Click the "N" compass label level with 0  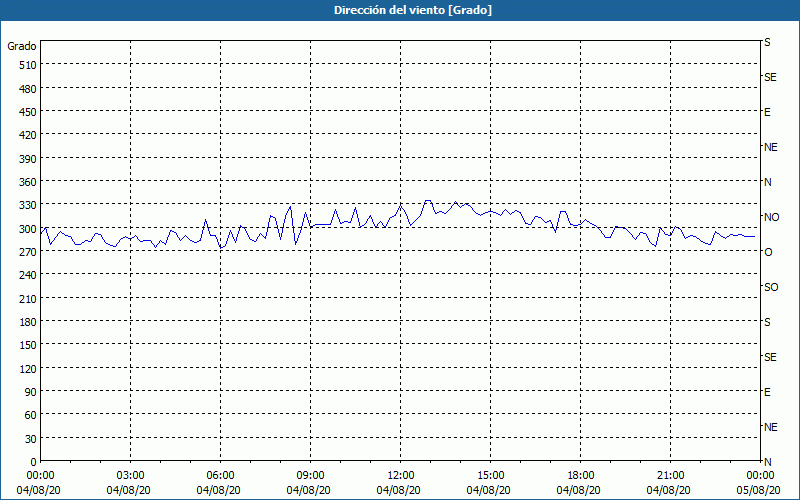click(x=767, y=462)
